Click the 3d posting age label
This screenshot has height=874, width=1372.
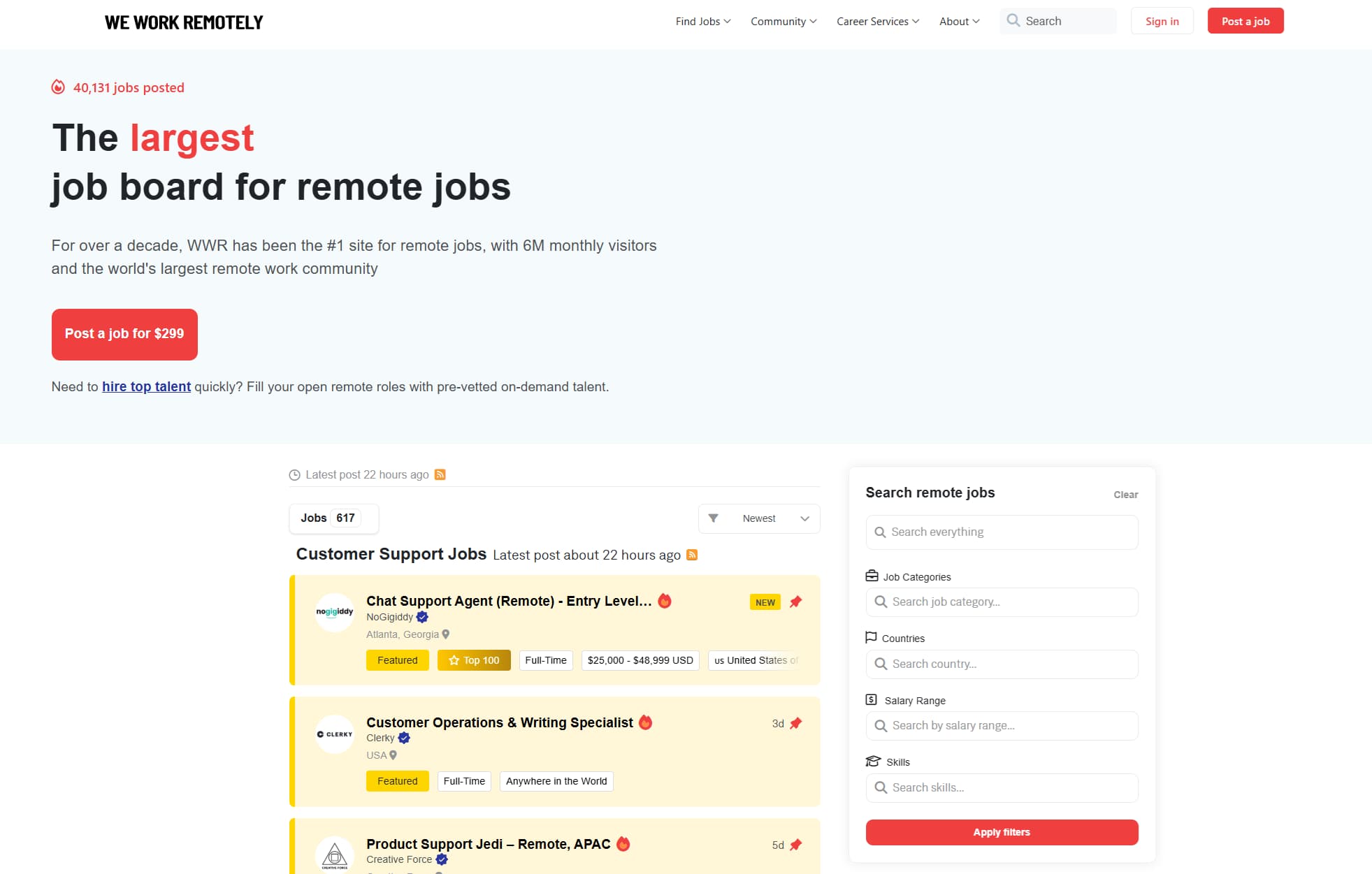pyautogui.click(x=777, y=724)
